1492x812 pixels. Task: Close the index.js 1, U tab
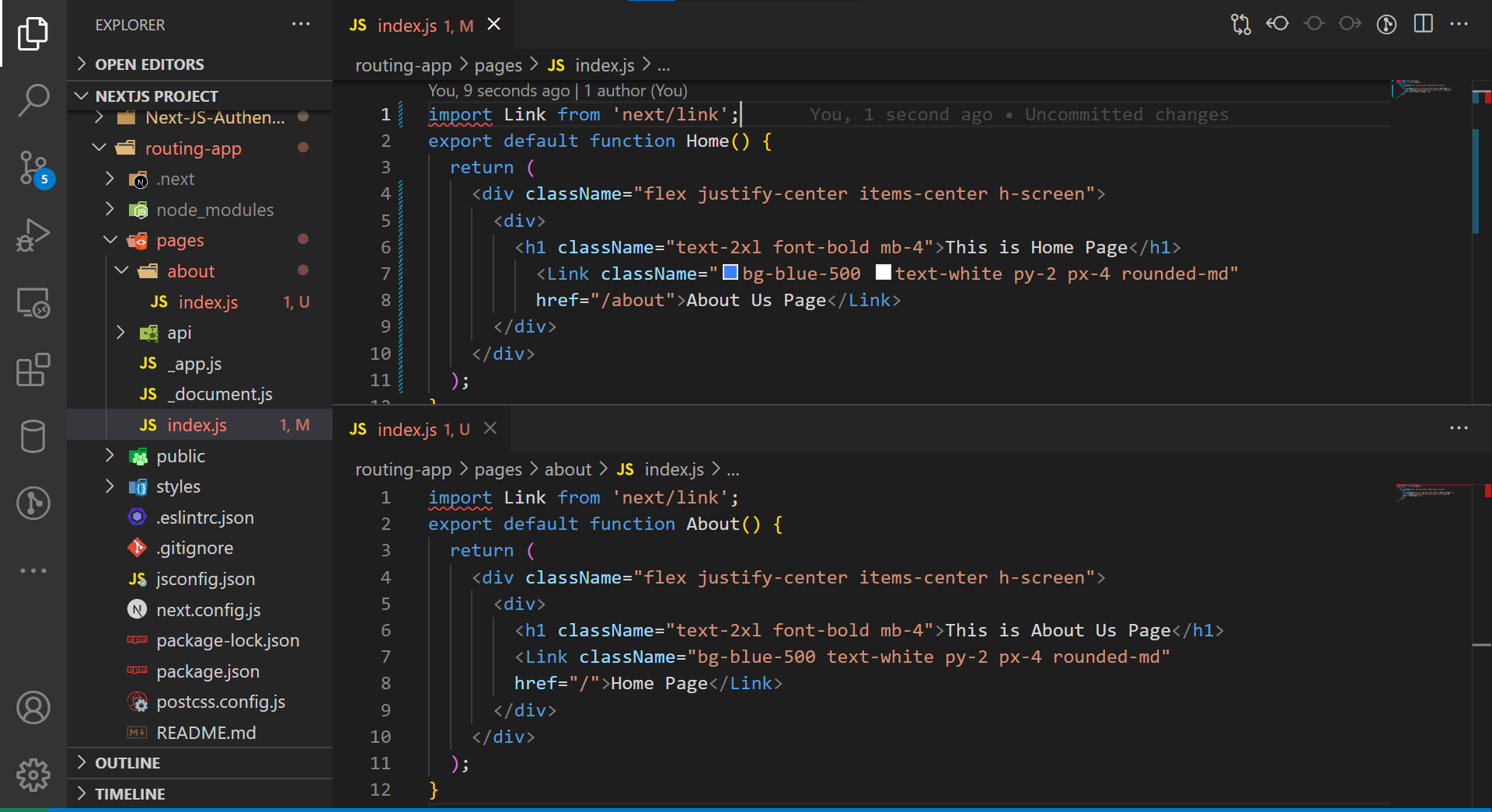[490, 428]
